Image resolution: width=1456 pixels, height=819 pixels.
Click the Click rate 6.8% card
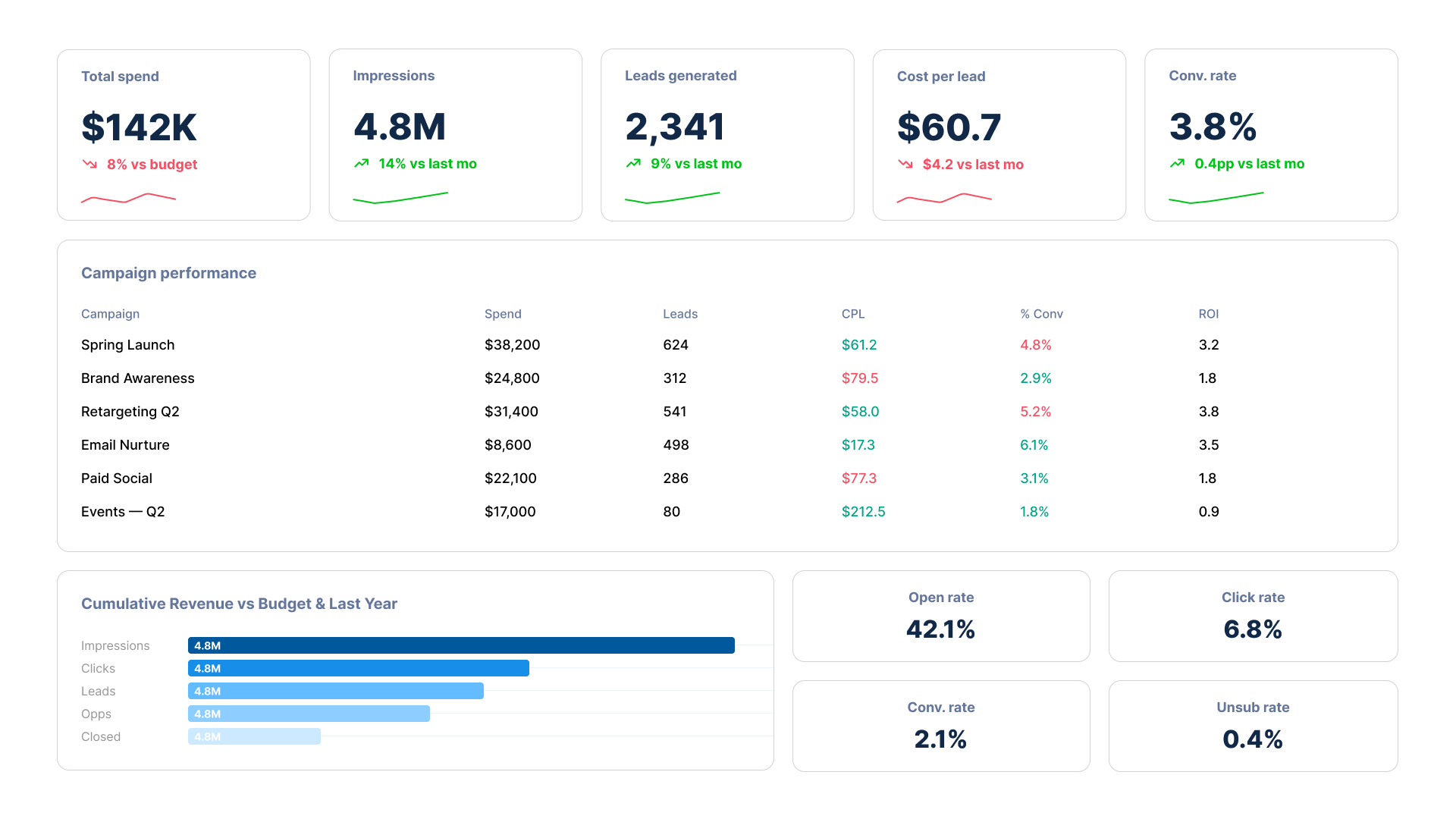(x=1253, y=616)
